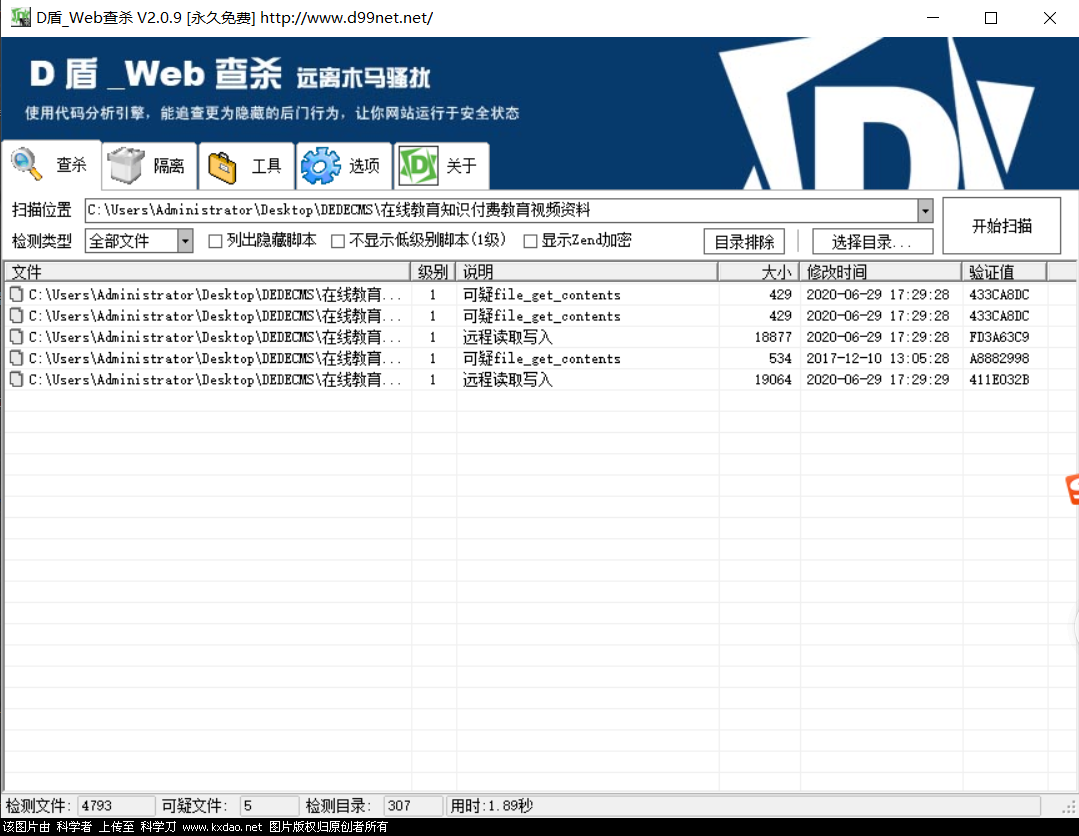
Task: Sort by the 修改时间 column header
Action: point(881,272)
